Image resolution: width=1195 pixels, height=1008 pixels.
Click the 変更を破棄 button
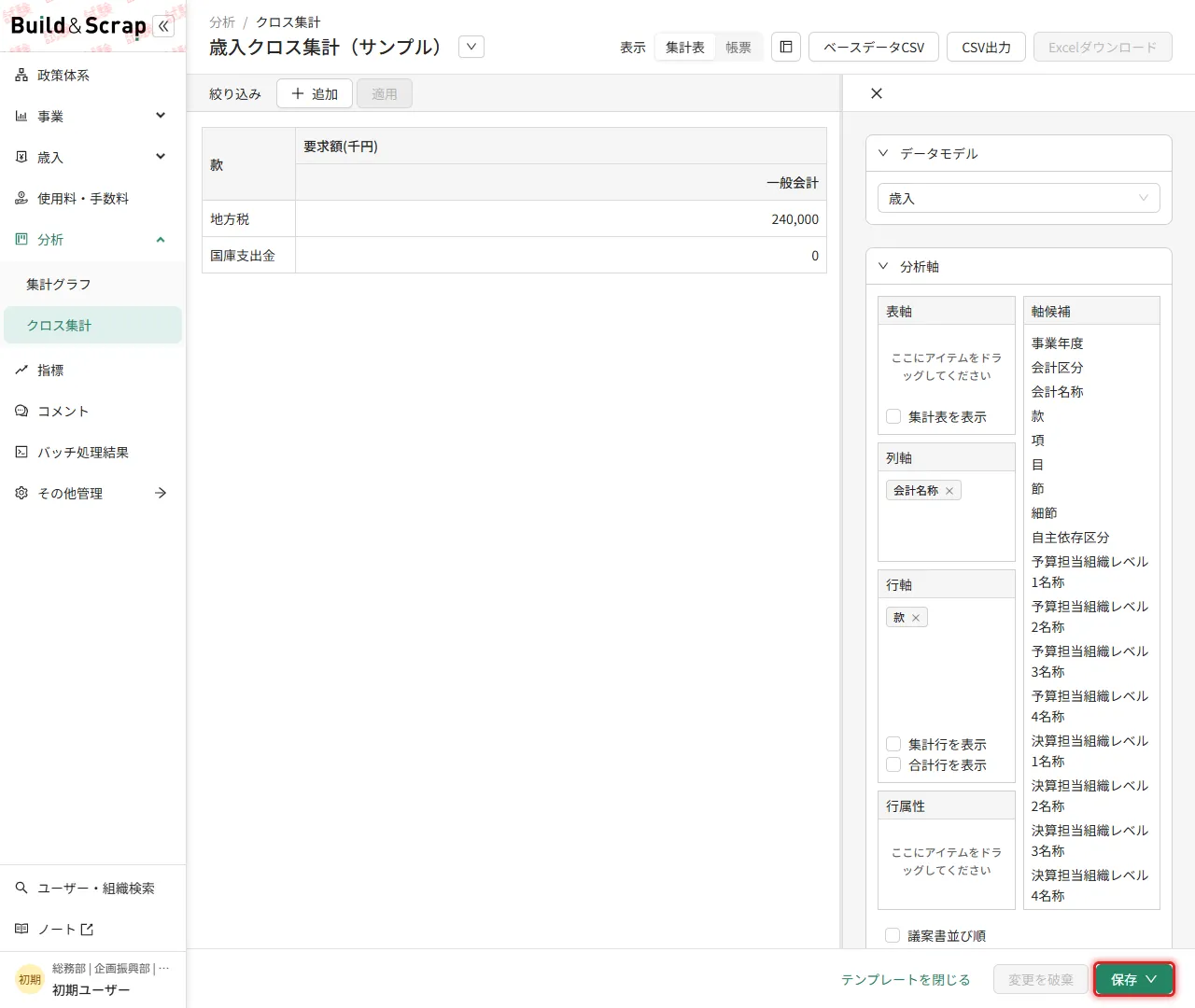pyautogui.click(x=1041, y=980)
